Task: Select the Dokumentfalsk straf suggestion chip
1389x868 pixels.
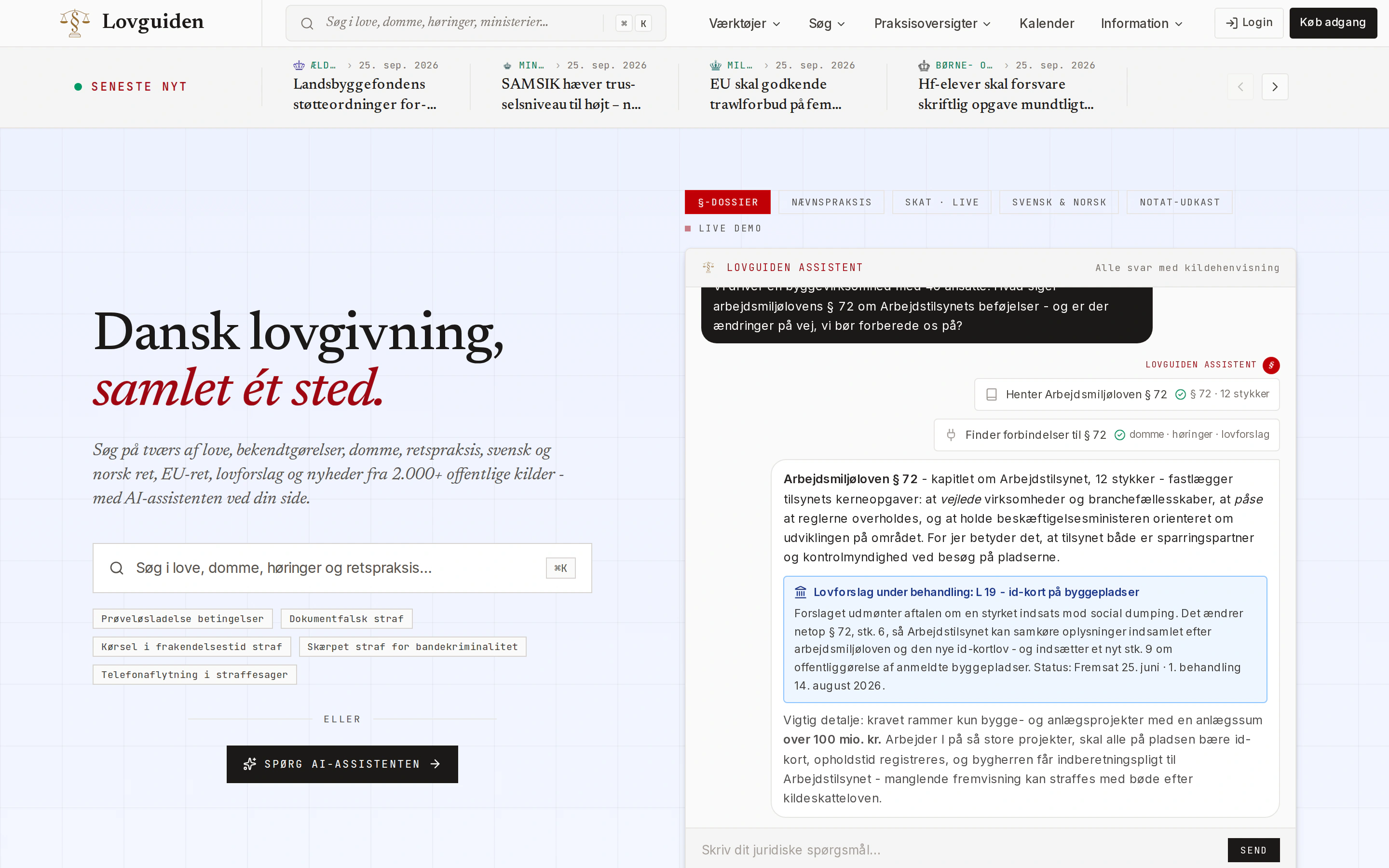Action: pyautogui.click(x=346, y=619)
